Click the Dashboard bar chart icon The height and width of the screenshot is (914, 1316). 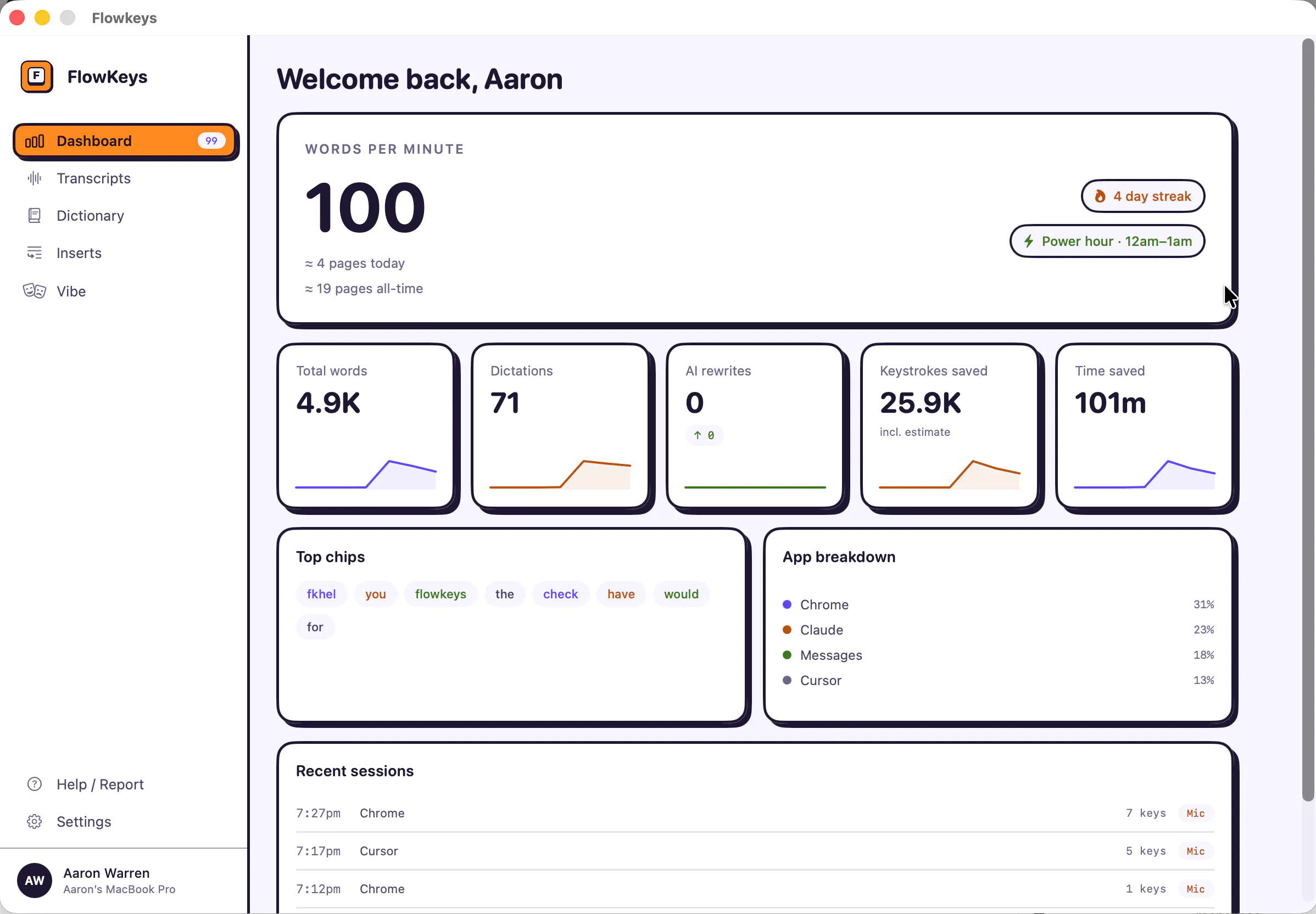click(35, 141)
